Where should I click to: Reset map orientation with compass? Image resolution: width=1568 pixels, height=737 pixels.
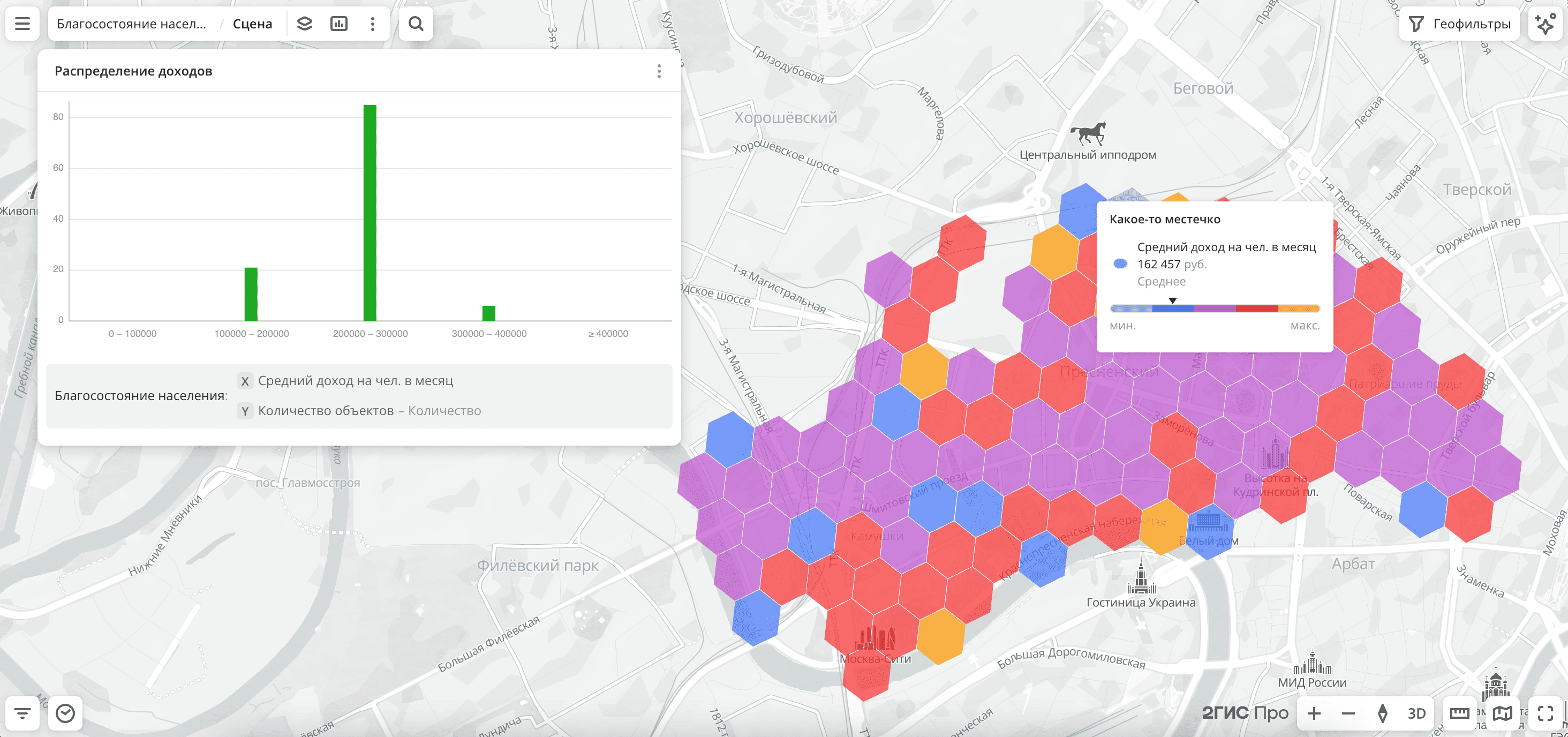point(1382,713)
